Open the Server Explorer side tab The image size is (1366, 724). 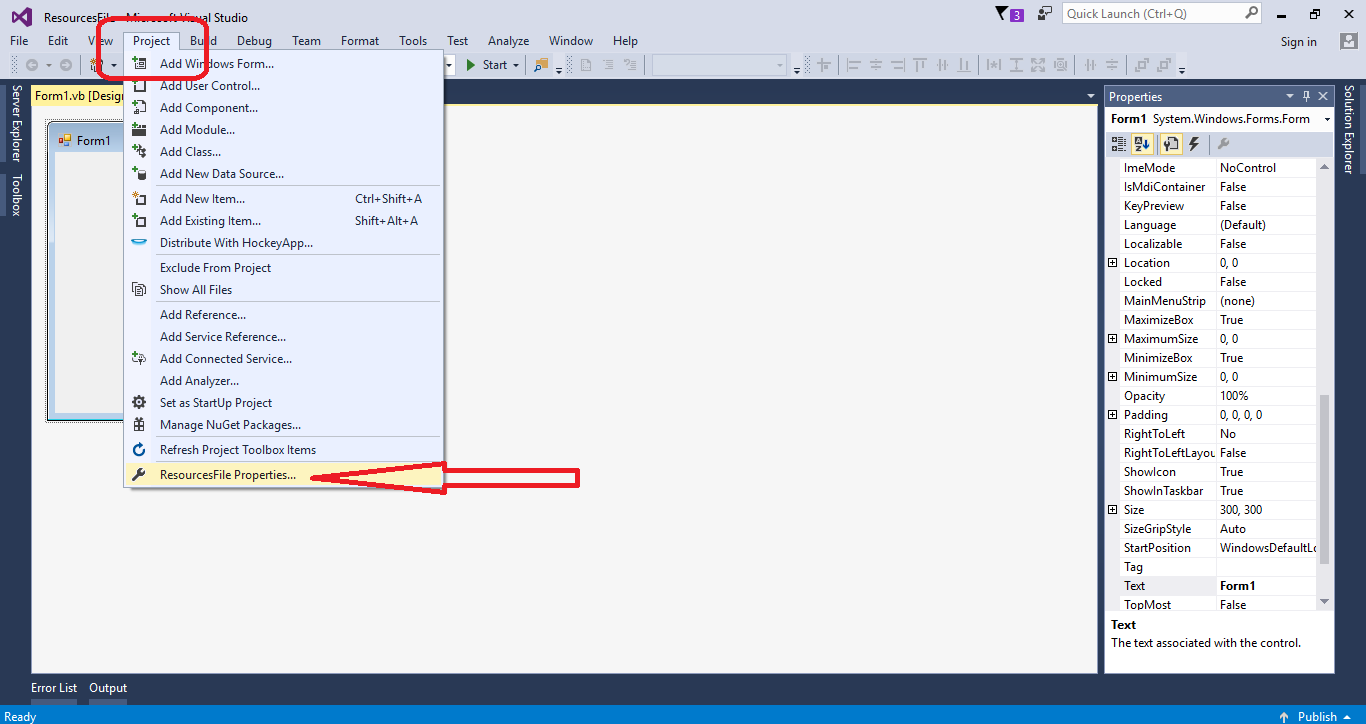(16, 123)
